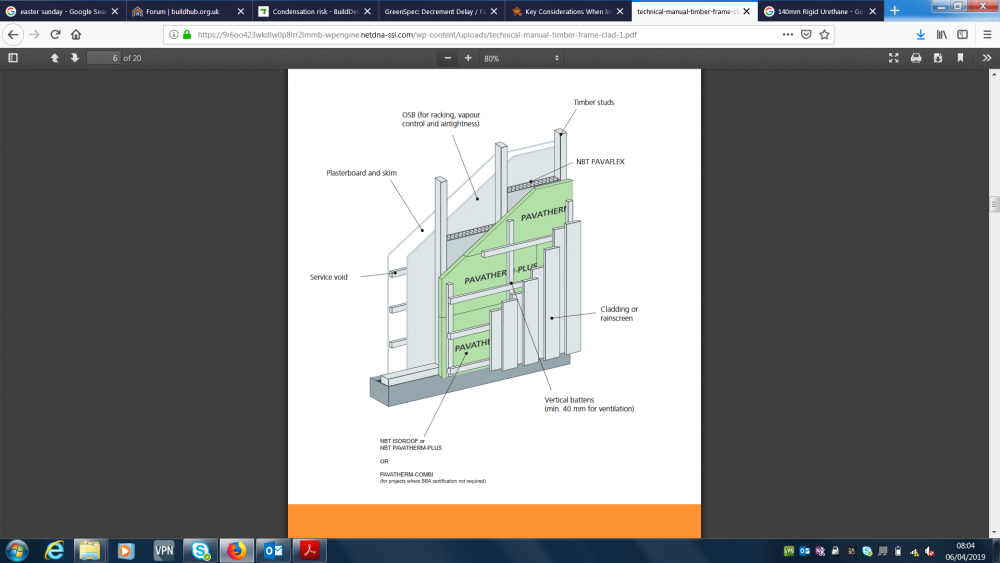Close the GreenSpec Decrement Delay tab
The image size is (1000, 563).
click(494, 11)
